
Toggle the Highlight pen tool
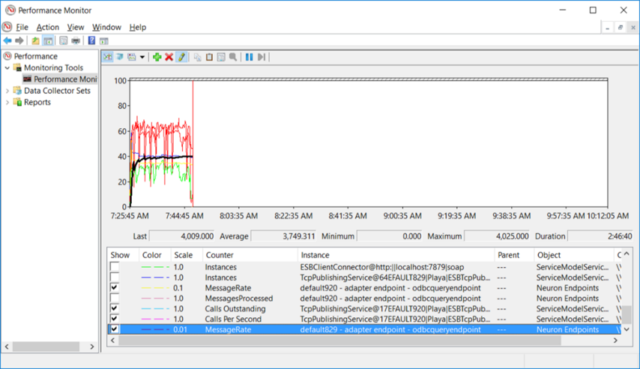pos(182,57)
